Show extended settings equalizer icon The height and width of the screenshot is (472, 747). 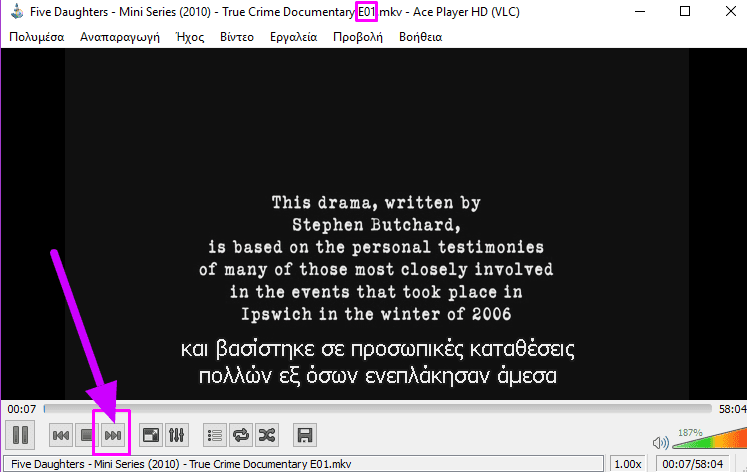pyautogui.click(x=177, y=435)
